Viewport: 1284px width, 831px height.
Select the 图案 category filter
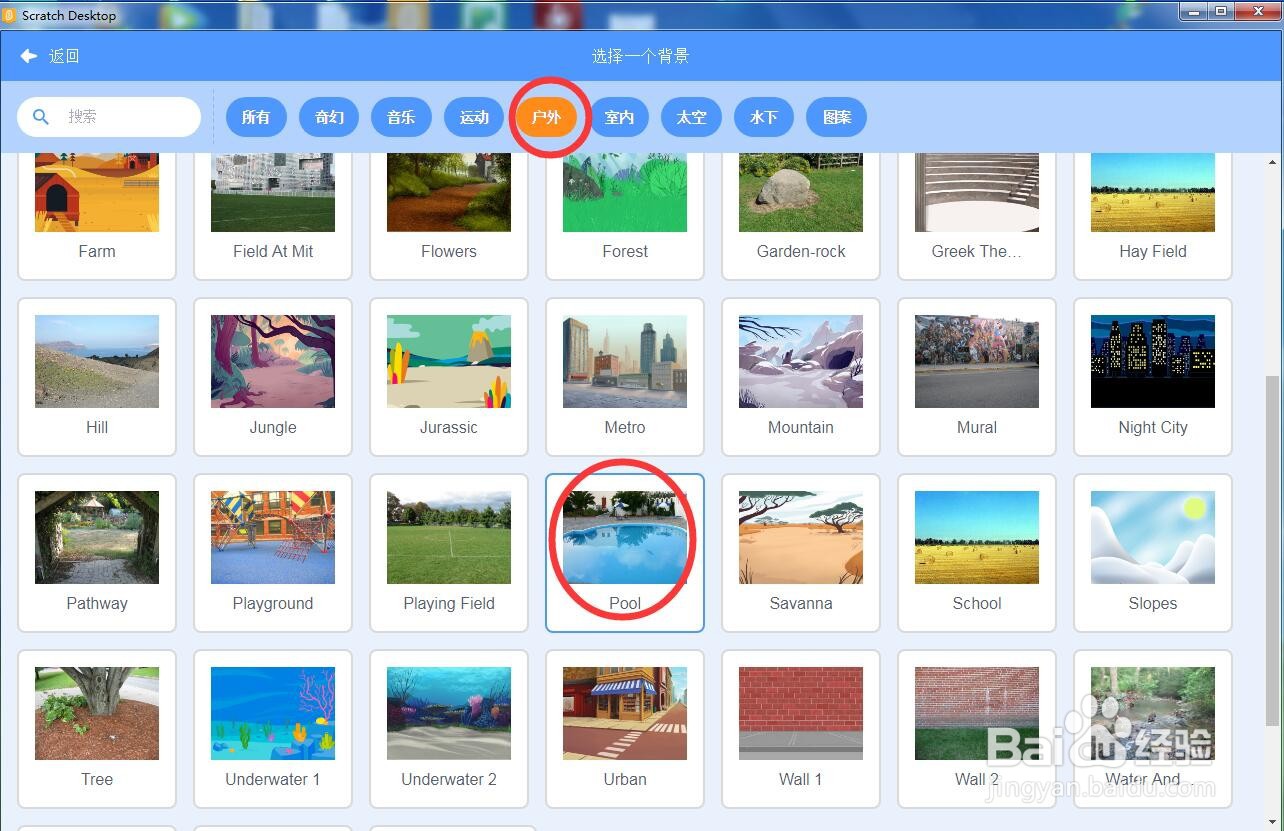click(837, 117)
